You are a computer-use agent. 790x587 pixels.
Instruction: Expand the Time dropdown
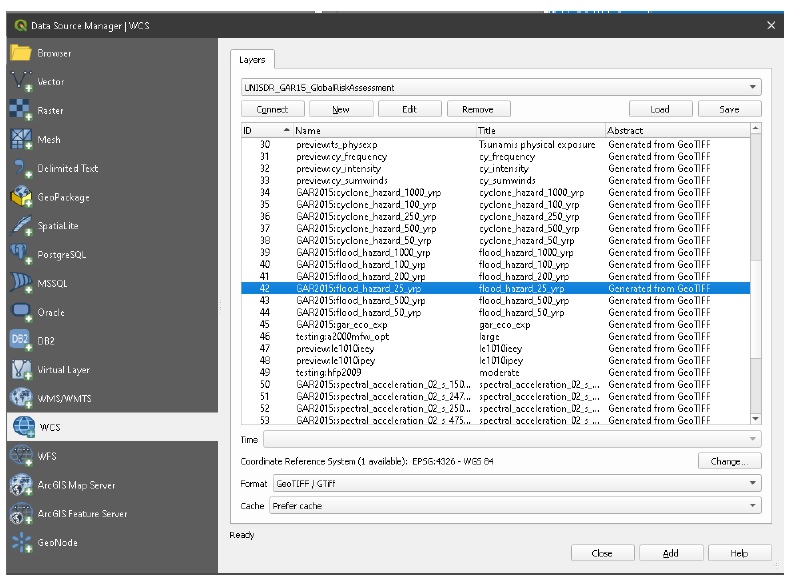[x=512, y=439]
